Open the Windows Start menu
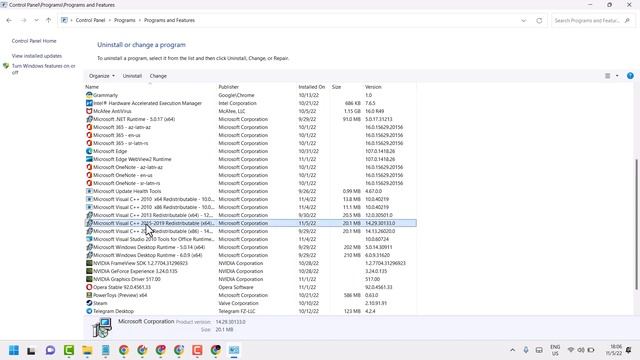 click(13, 350)
